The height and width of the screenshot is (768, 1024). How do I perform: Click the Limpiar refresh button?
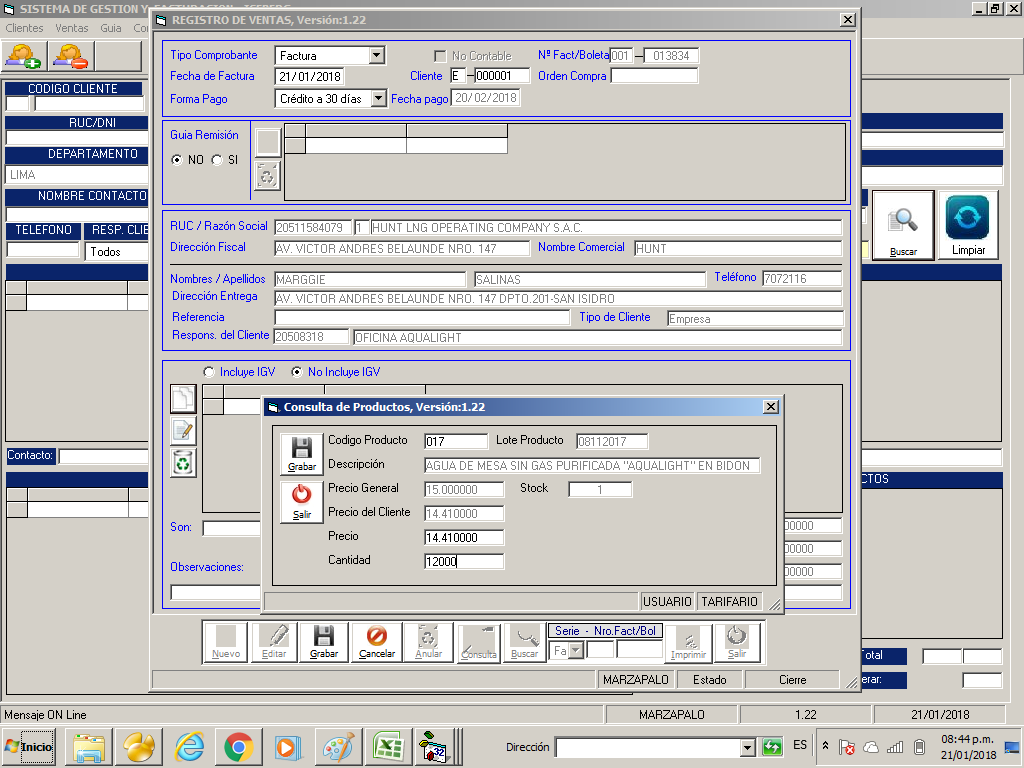point(967,226)
